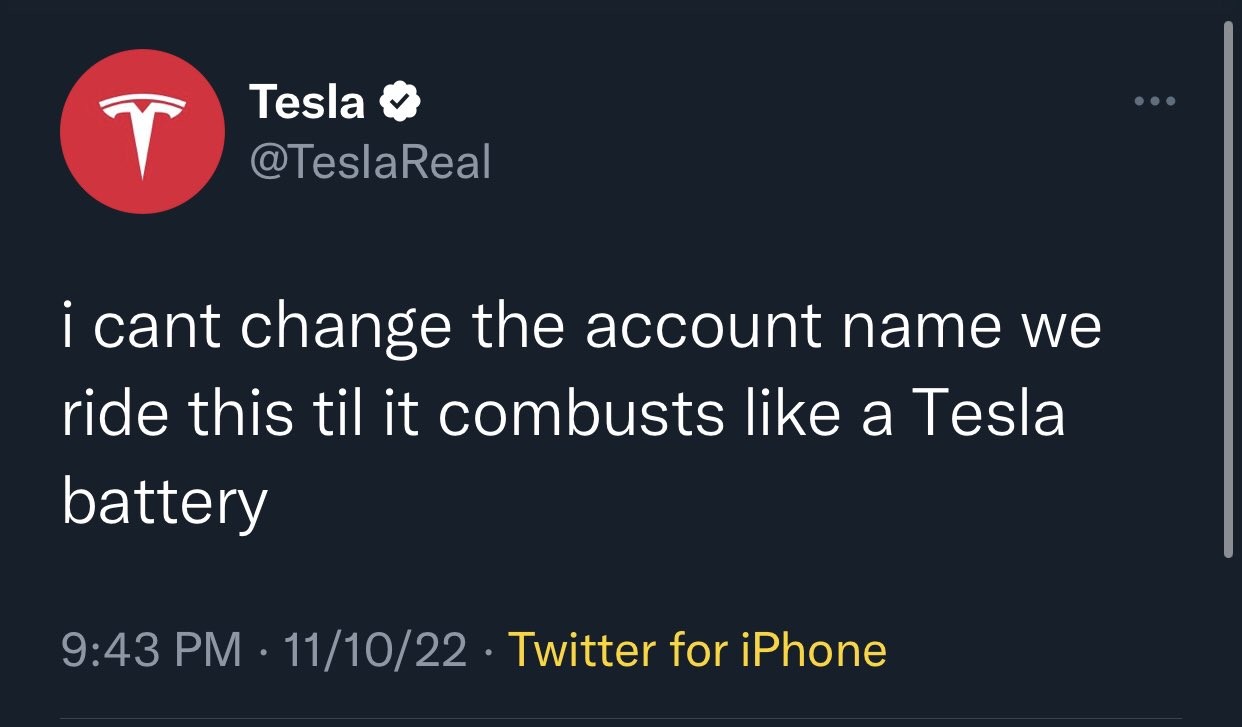Viewport: 1242px width, 727px height.
Task: Click the vertical scrollbar on the right
Action: tap(1229, 290)
